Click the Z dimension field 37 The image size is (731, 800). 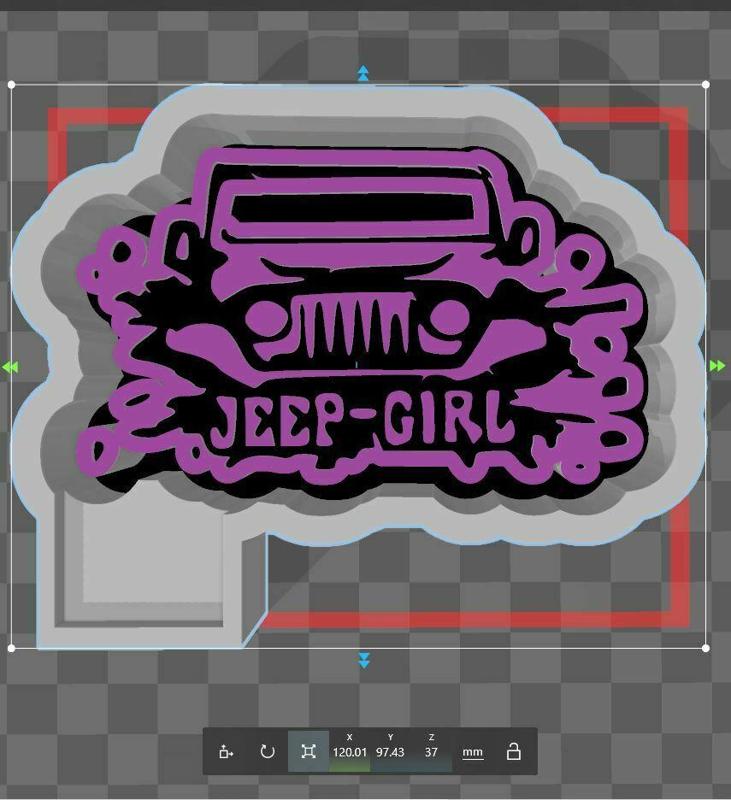pos(431,752)
